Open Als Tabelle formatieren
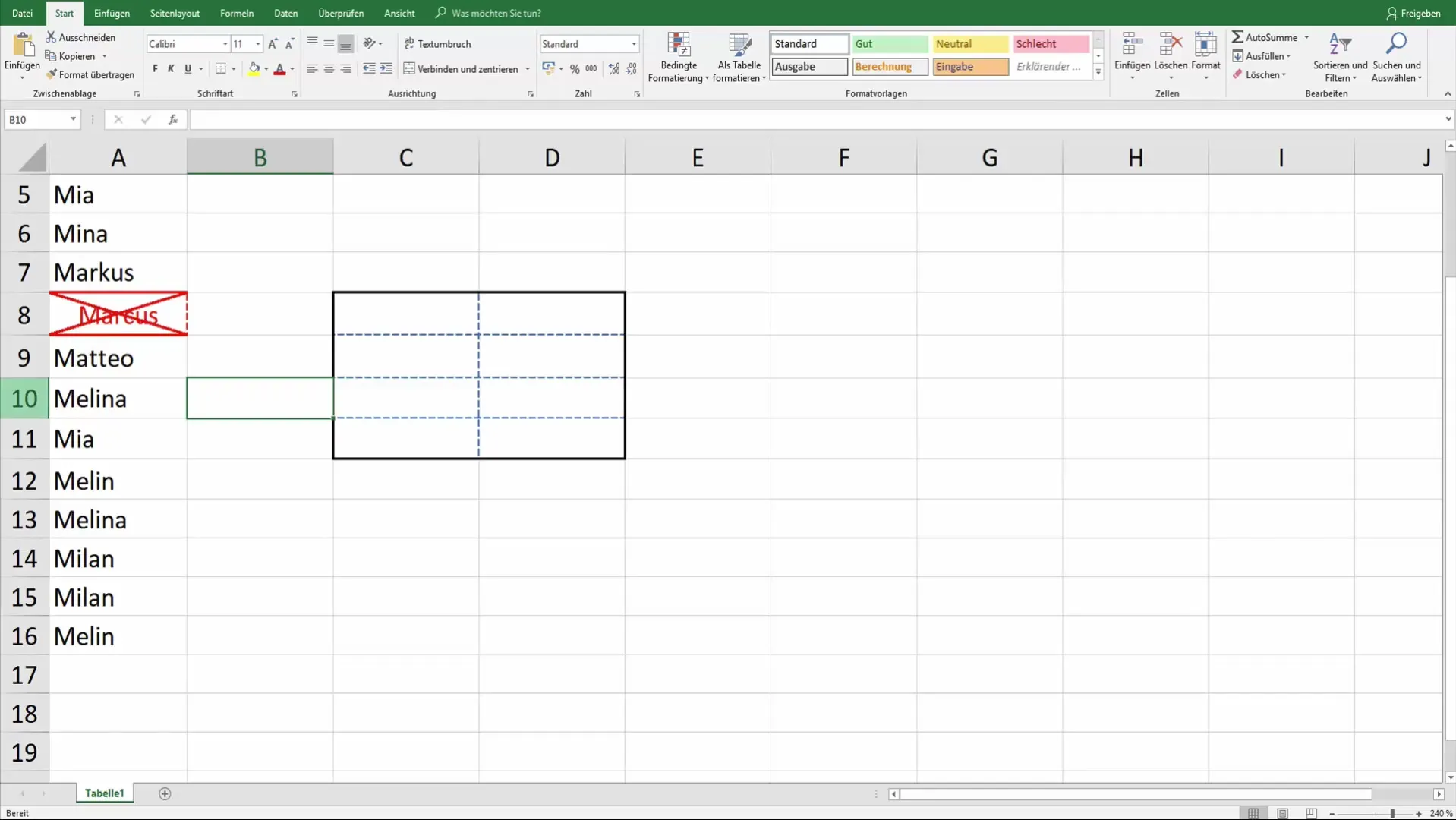The height and width of the screenshot is (820, 1456). tap(739, 58)
